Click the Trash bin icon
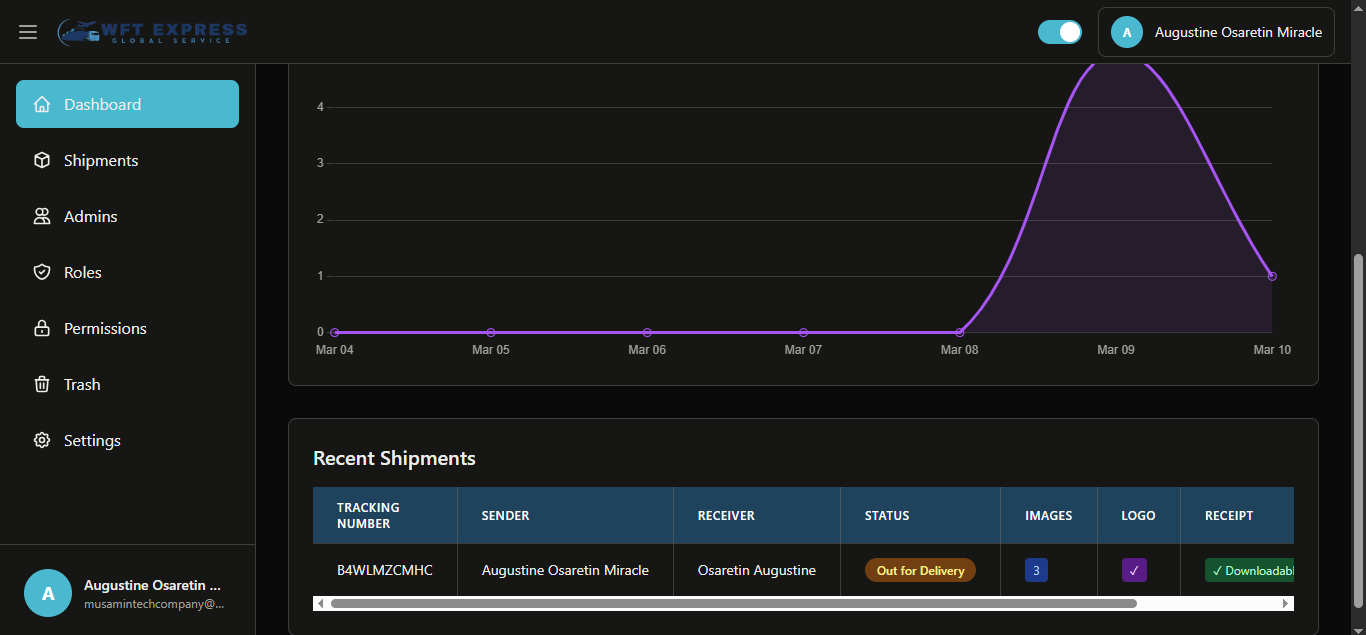 click(x=42, y=384)
